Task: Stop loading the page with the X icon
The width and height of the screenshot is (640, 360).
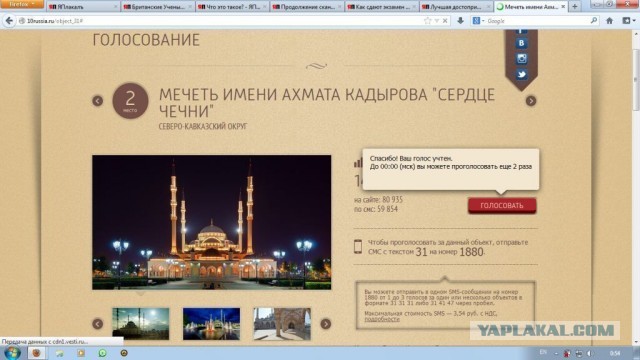Action: pos(445,21)
